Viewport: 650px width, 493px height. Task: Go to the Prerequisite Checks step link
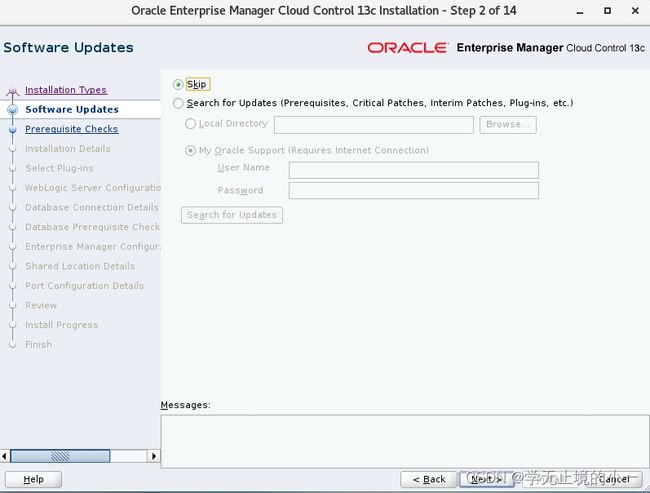pos(71,129)
